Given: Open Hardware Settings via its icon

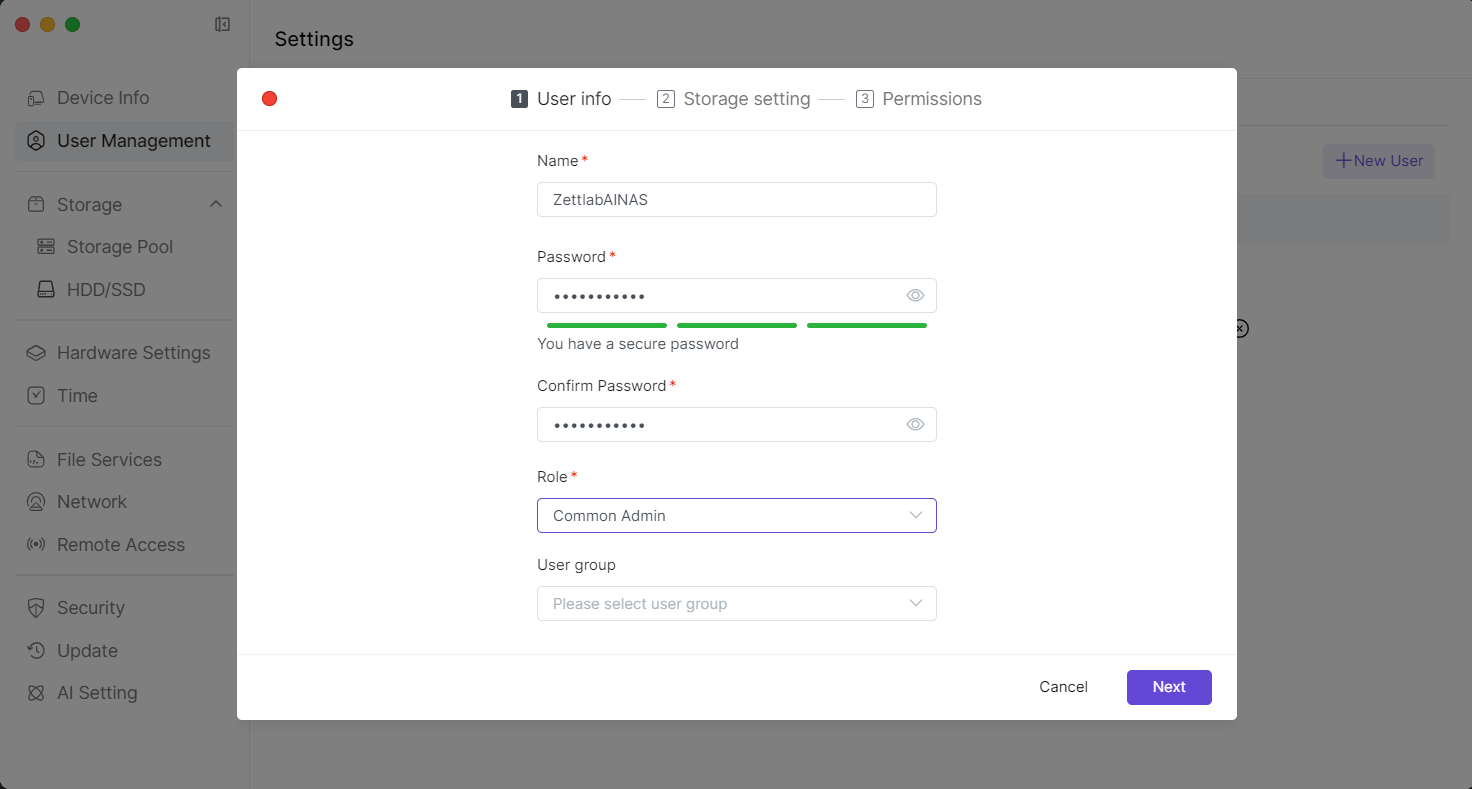Looking at the screenshot, I should click(36, 353).
